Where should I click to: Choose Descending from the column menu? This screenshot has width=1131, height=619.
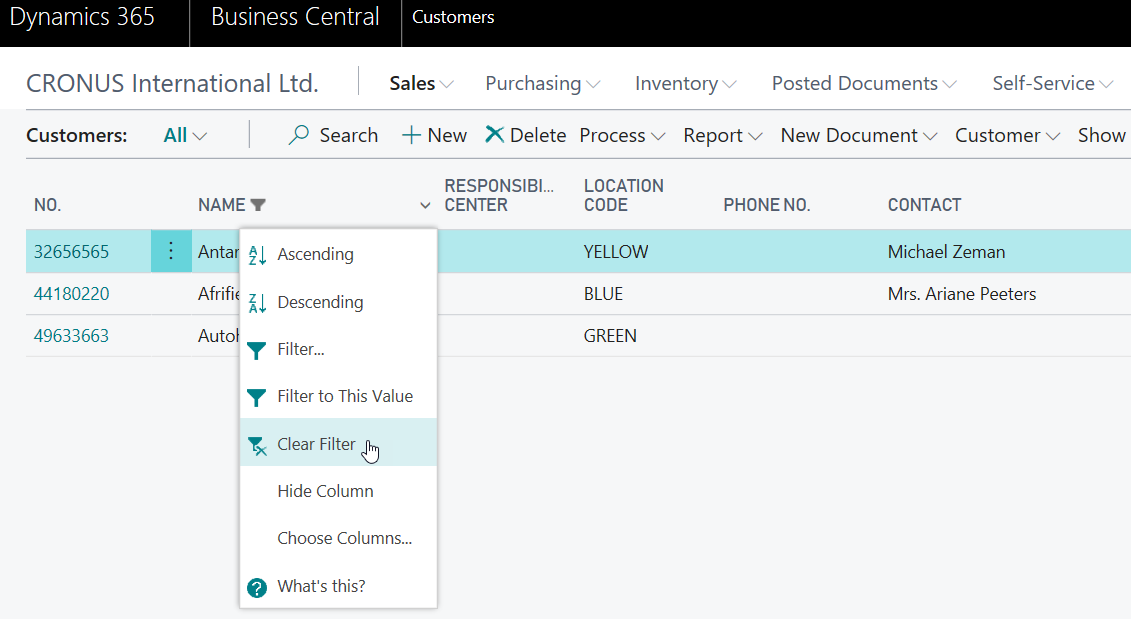pyautogui.click(x=338, y=302)
